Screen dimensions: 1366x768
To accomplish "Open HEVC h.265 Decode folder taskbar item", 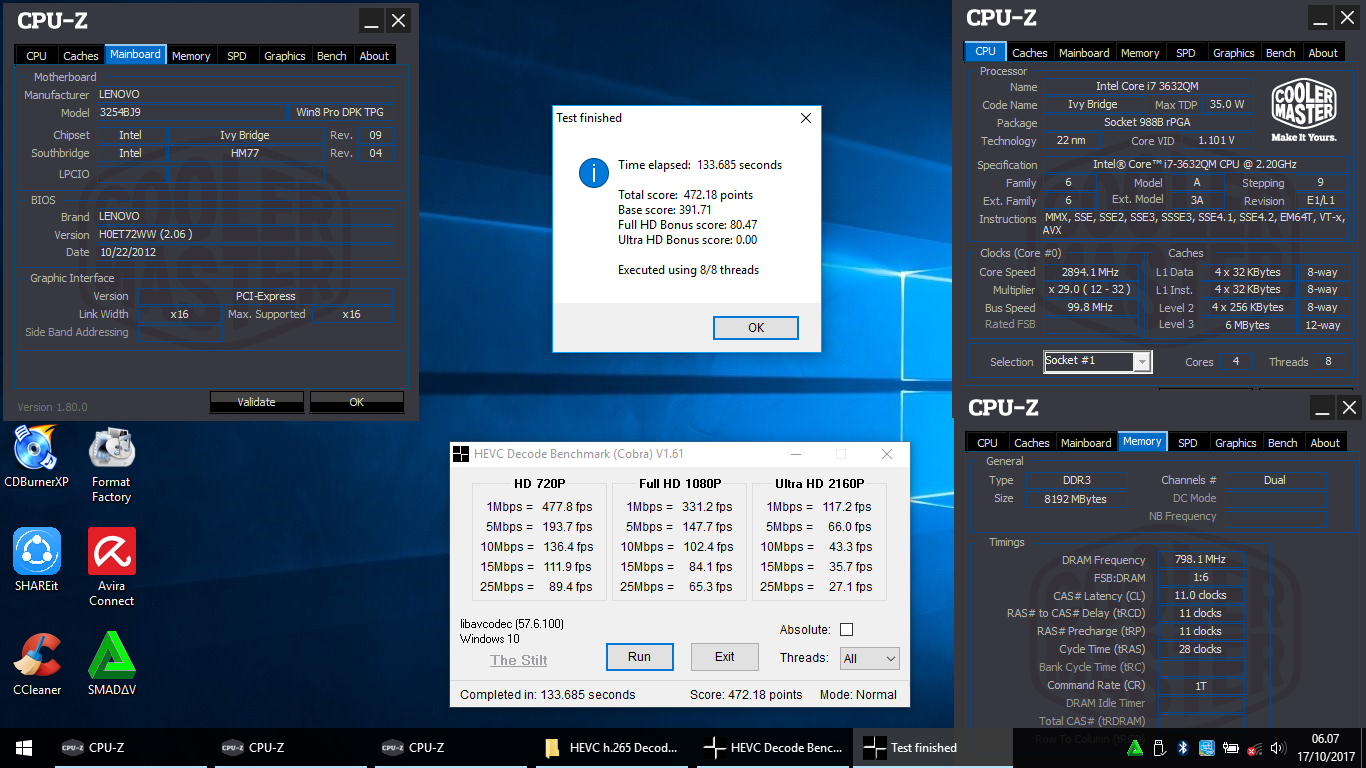I will (612, 747).
